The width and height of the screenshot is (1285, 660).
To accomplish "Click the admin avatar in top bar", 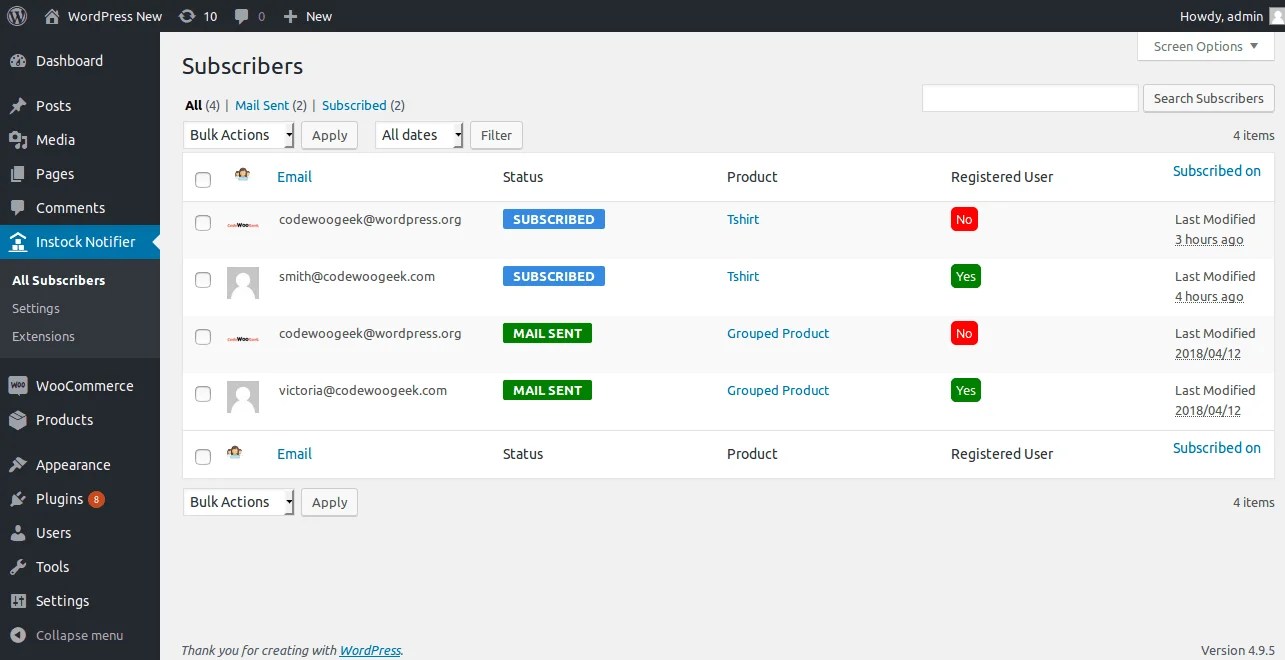I will pos(1276,16).
